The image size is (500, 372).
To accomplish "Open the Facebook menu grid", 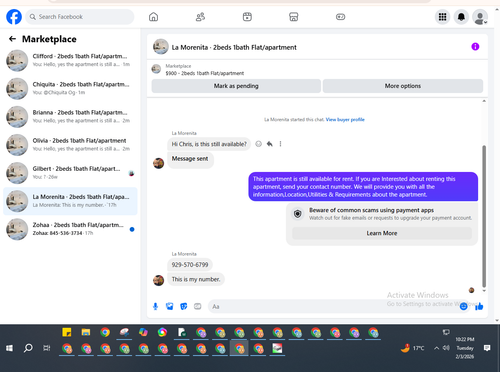I will (x=442, y=17).
